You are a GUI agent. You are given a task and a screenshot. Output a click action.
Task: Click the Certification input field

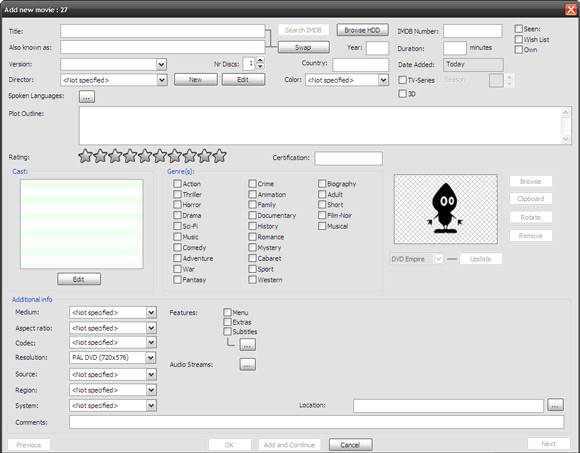point(348,158)
